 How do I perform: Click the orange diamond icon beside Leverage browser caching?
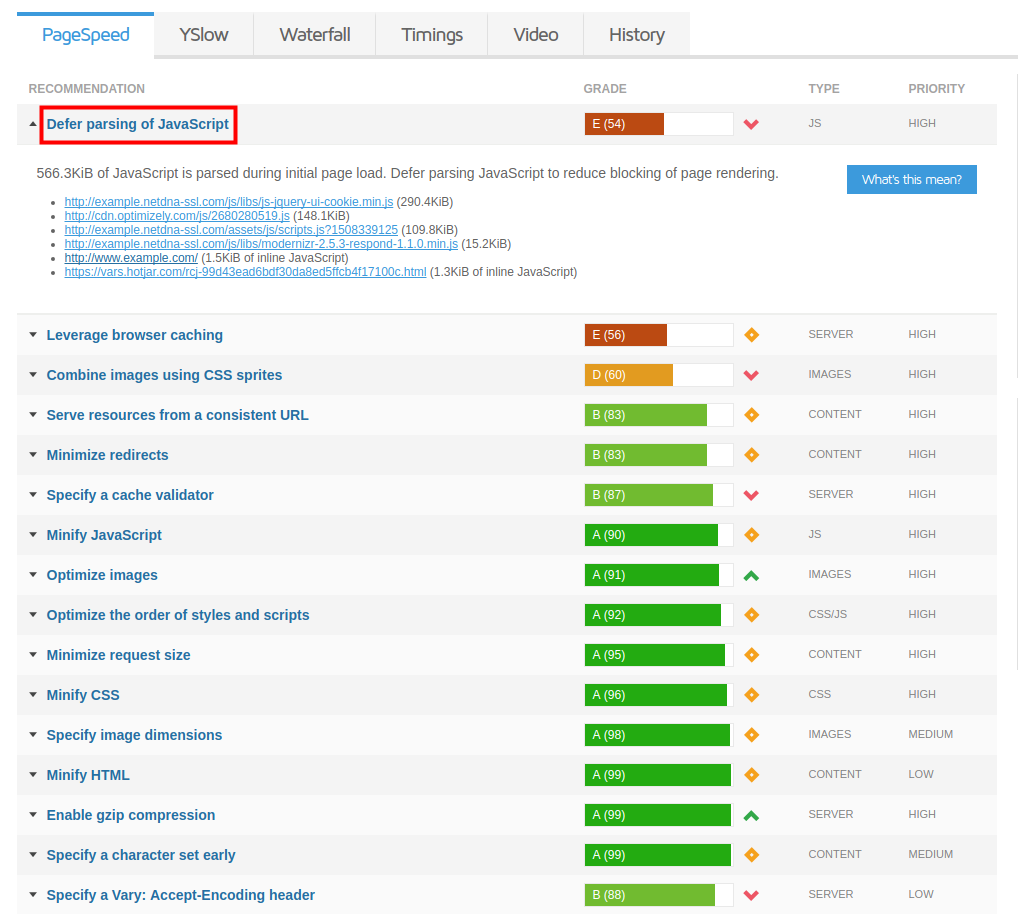tap(751, 335)
